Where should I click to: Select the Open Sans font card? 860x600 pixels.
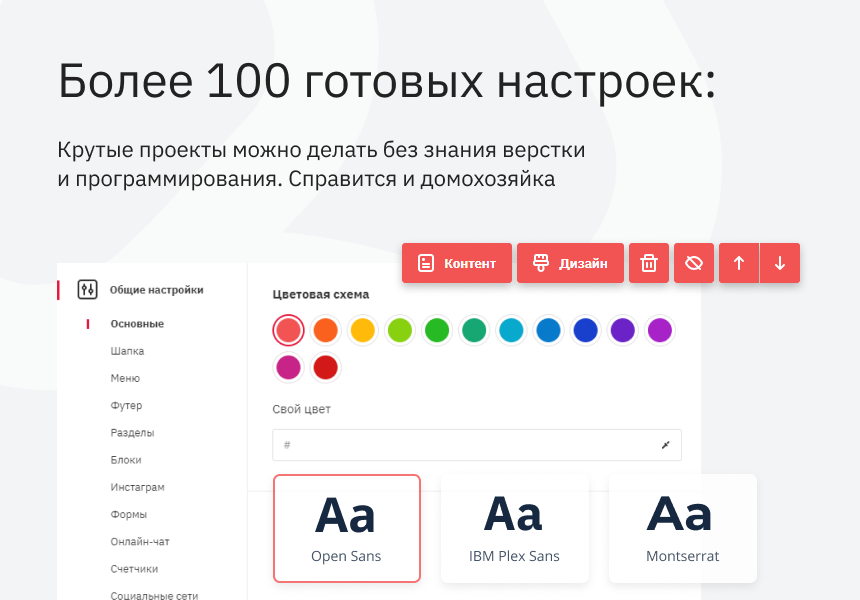(x=346, y=528)
